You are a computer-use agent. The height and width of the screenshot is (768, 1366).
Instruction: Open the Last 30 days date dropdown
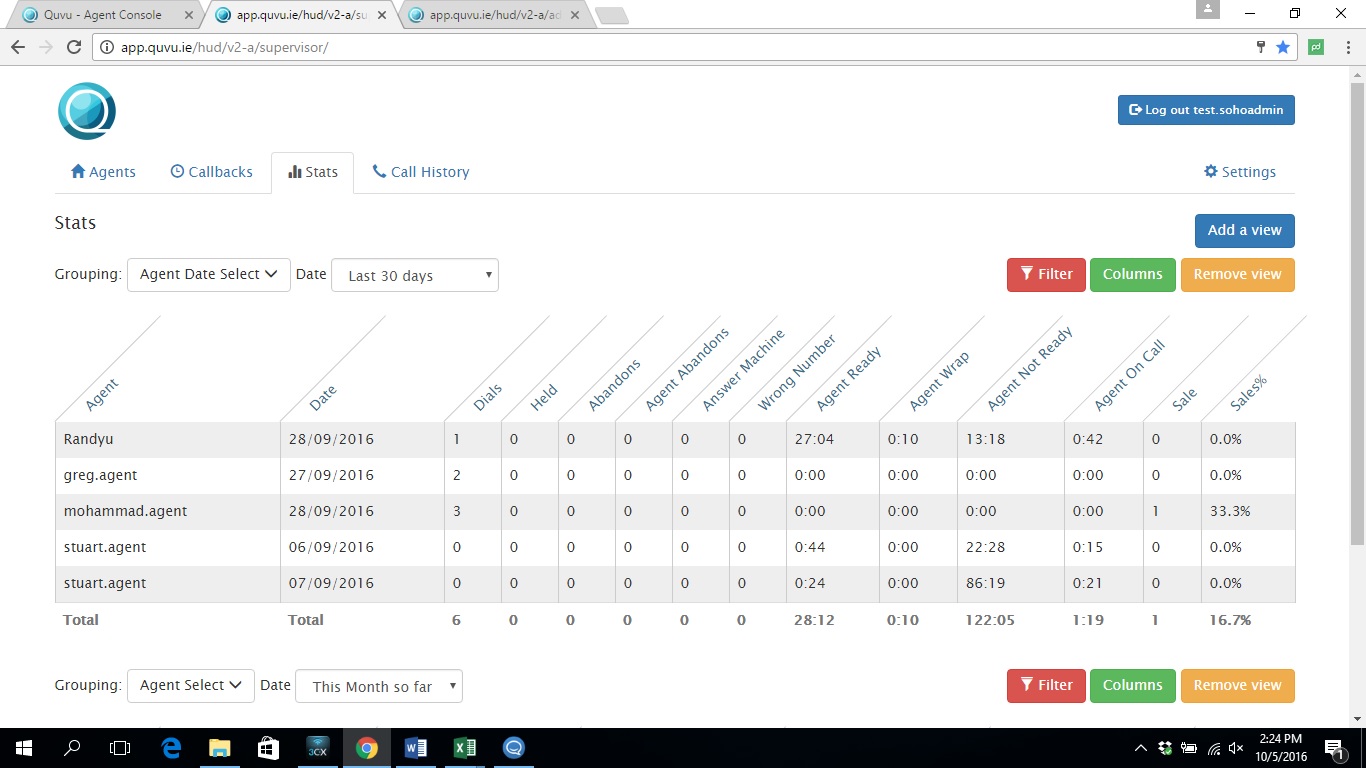coord(414,276)
